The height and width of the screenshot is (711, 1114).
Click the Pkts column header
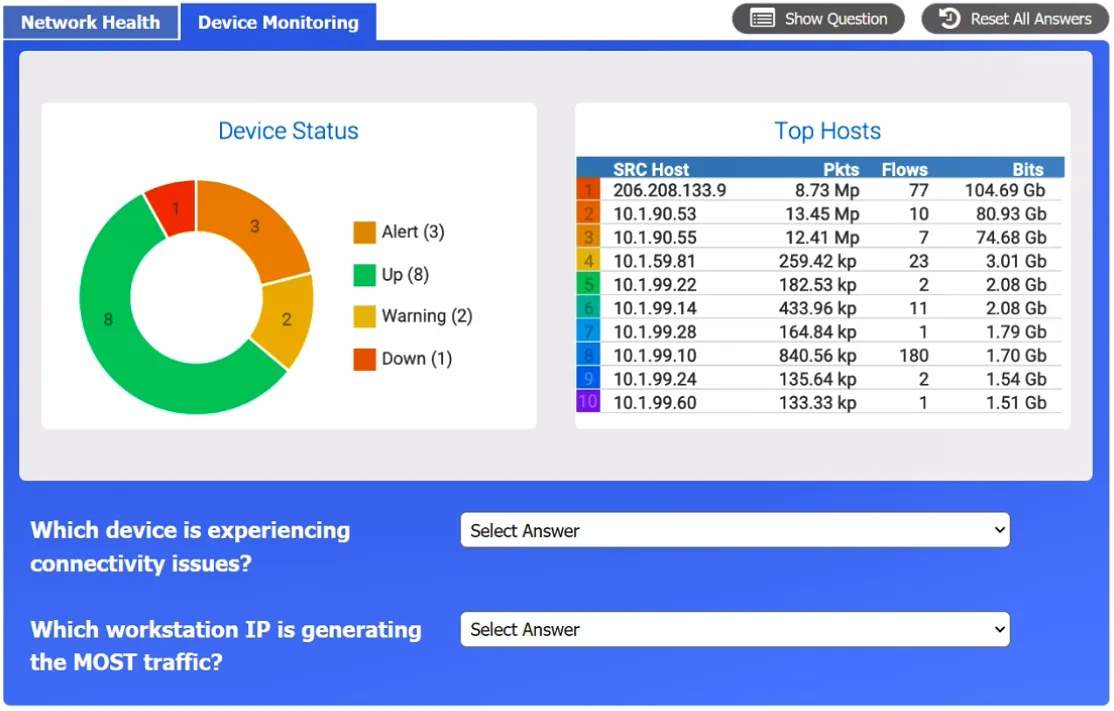pos(841,169)
